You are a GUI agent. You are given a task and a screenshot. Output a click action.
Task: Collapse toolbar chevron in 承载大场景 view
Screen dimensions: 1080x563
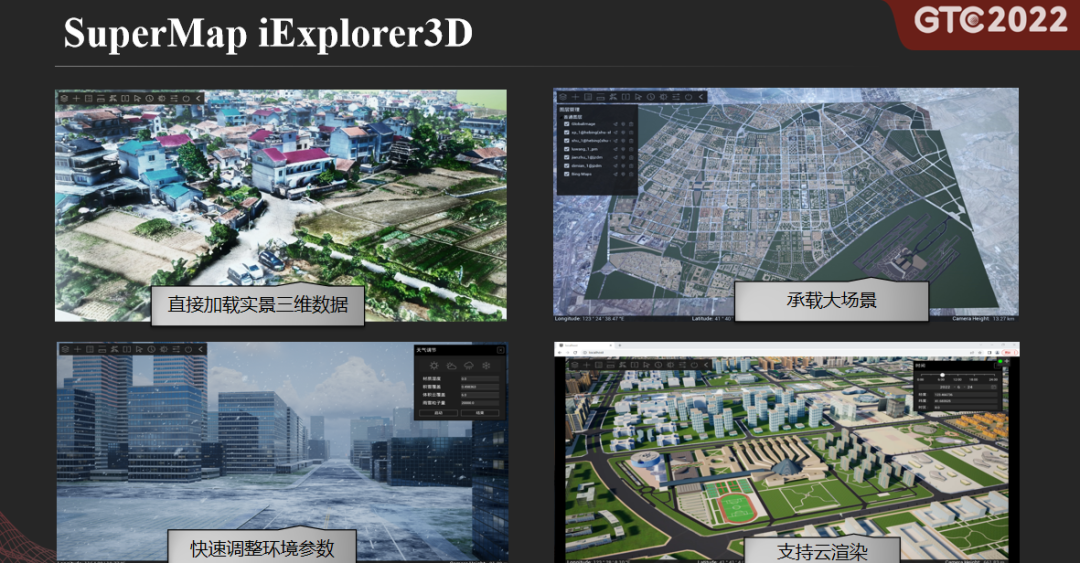[x=701, y=97]
